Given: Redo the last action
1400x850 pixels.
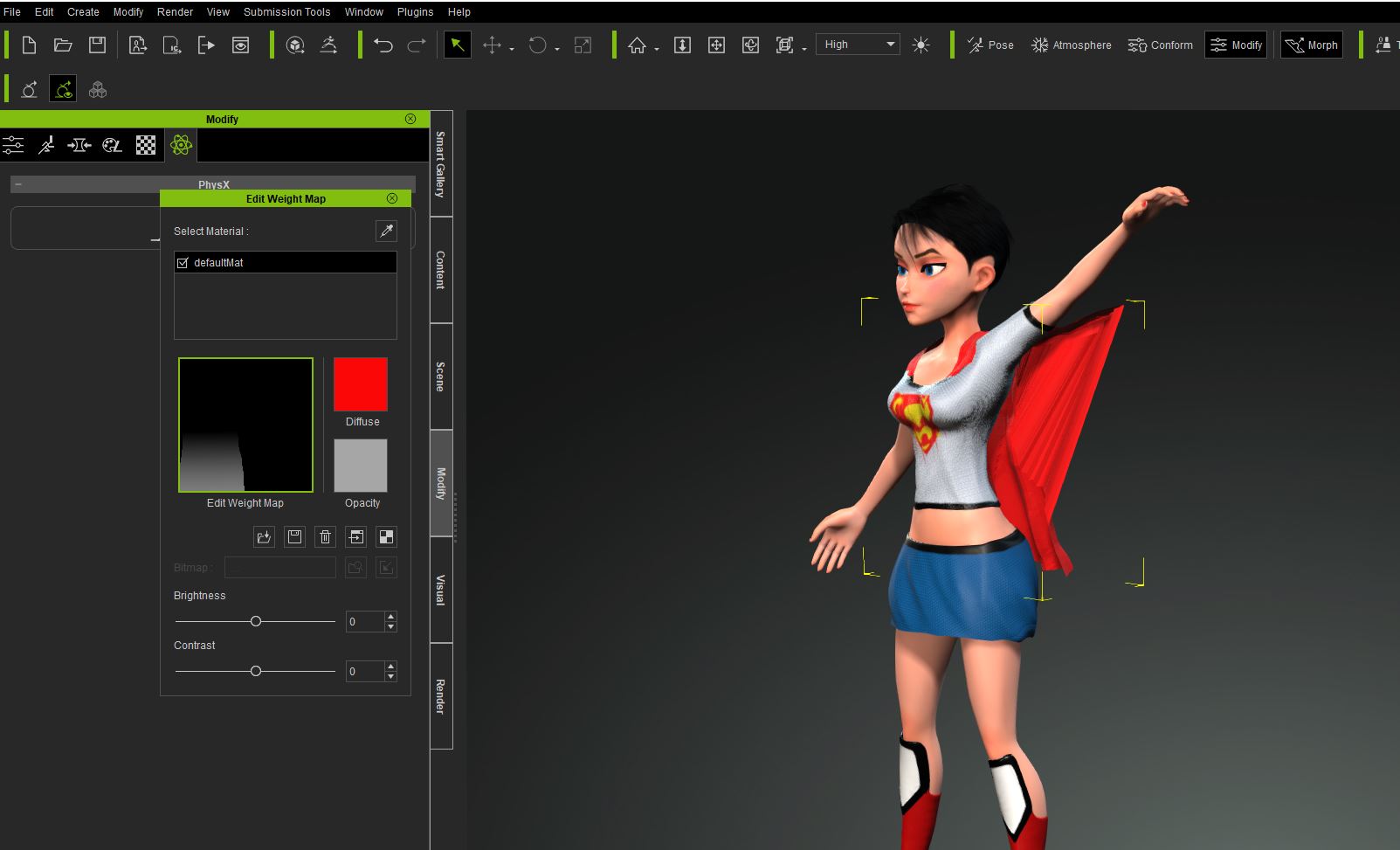Looking at the screenshot, I should click(417, 45).
